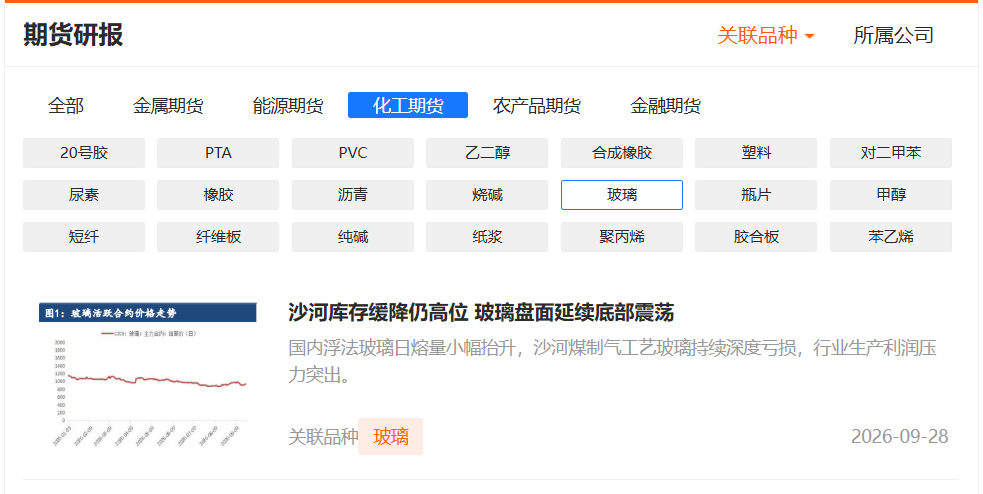Filter by 甲醇

tap(891, 195)
